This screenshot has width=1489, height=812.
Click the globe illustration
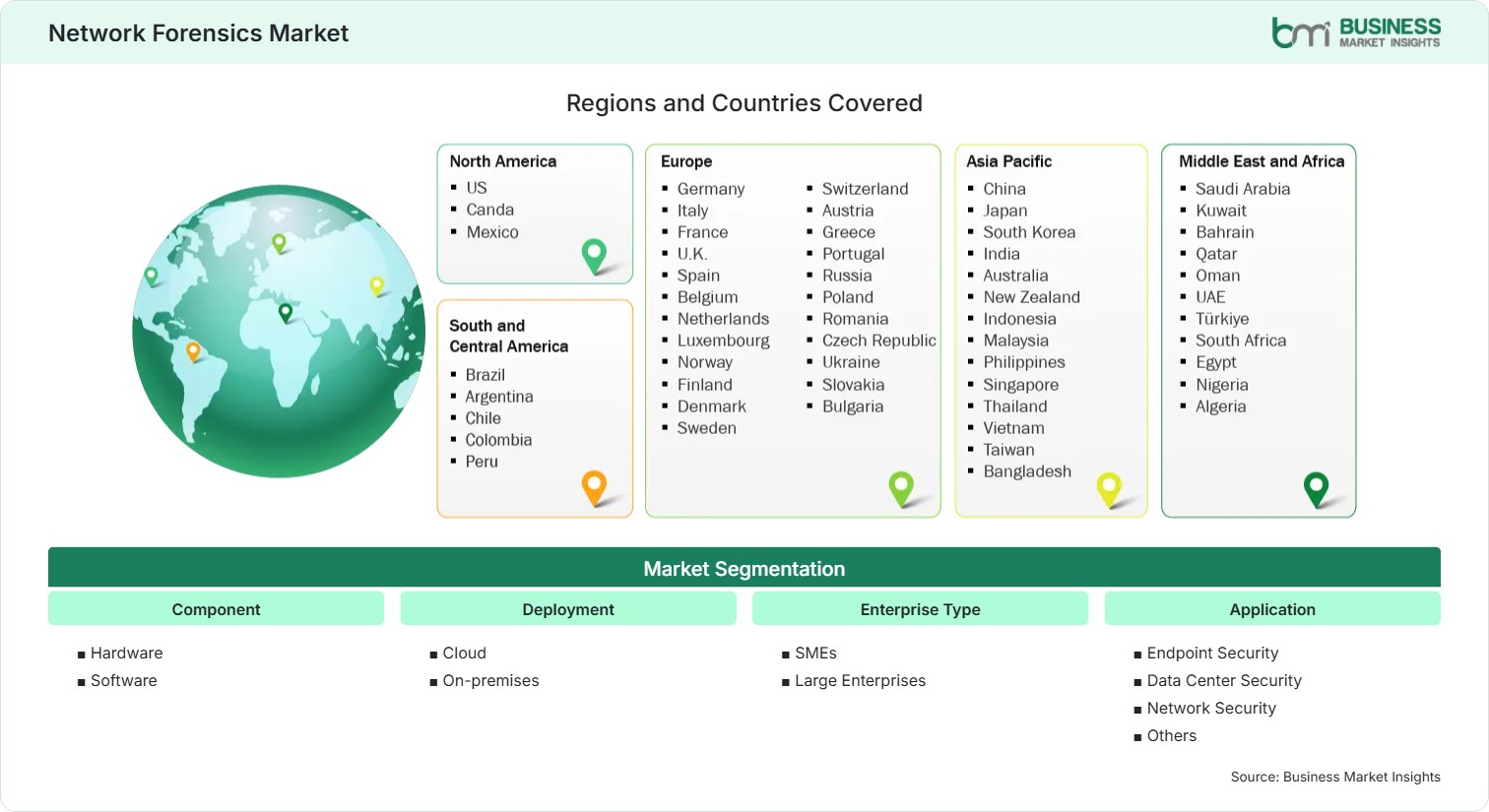tap(279, 331)
